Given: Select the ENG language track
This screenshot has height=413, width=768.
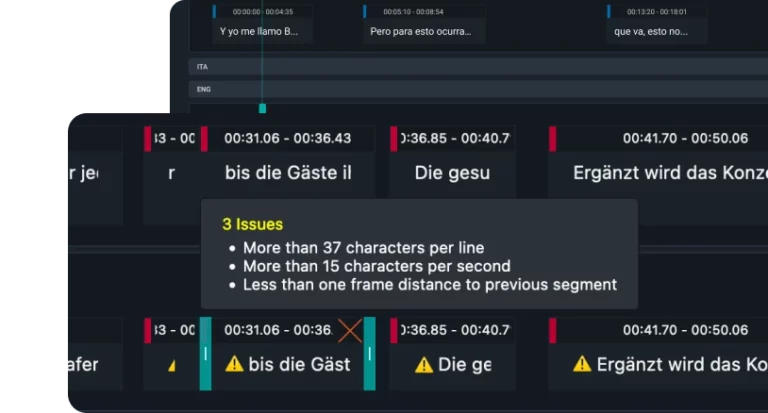Looking at the screenshot, I should tap(204, 89).
